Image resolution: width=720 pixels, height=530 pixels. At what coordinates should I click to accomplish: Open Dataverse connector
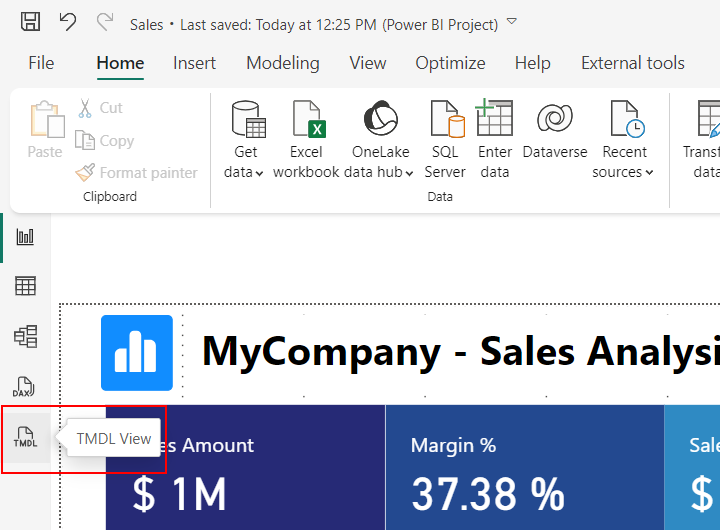point(554,140)
